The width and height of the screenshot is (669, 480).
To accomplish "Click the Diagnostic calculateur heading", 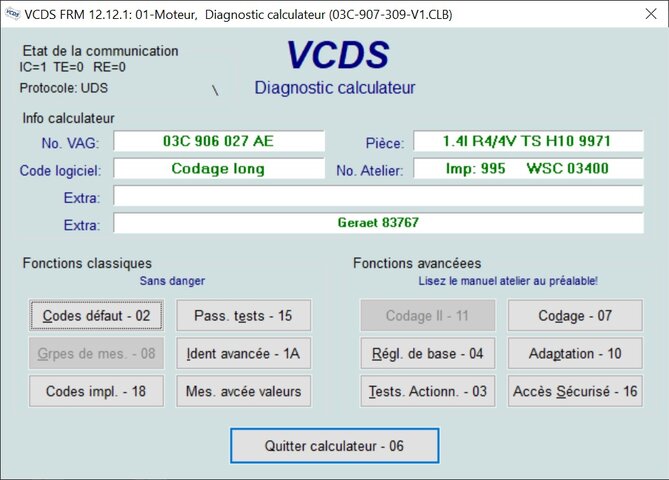I will (335, 88).
